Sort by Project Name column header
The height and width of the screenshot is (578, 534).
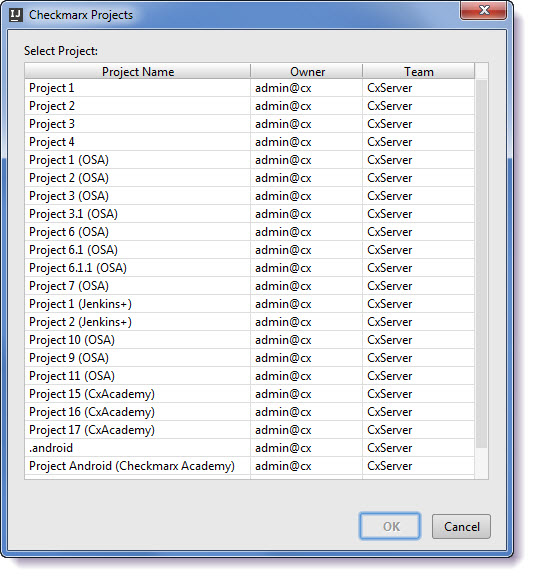point(137,72)
